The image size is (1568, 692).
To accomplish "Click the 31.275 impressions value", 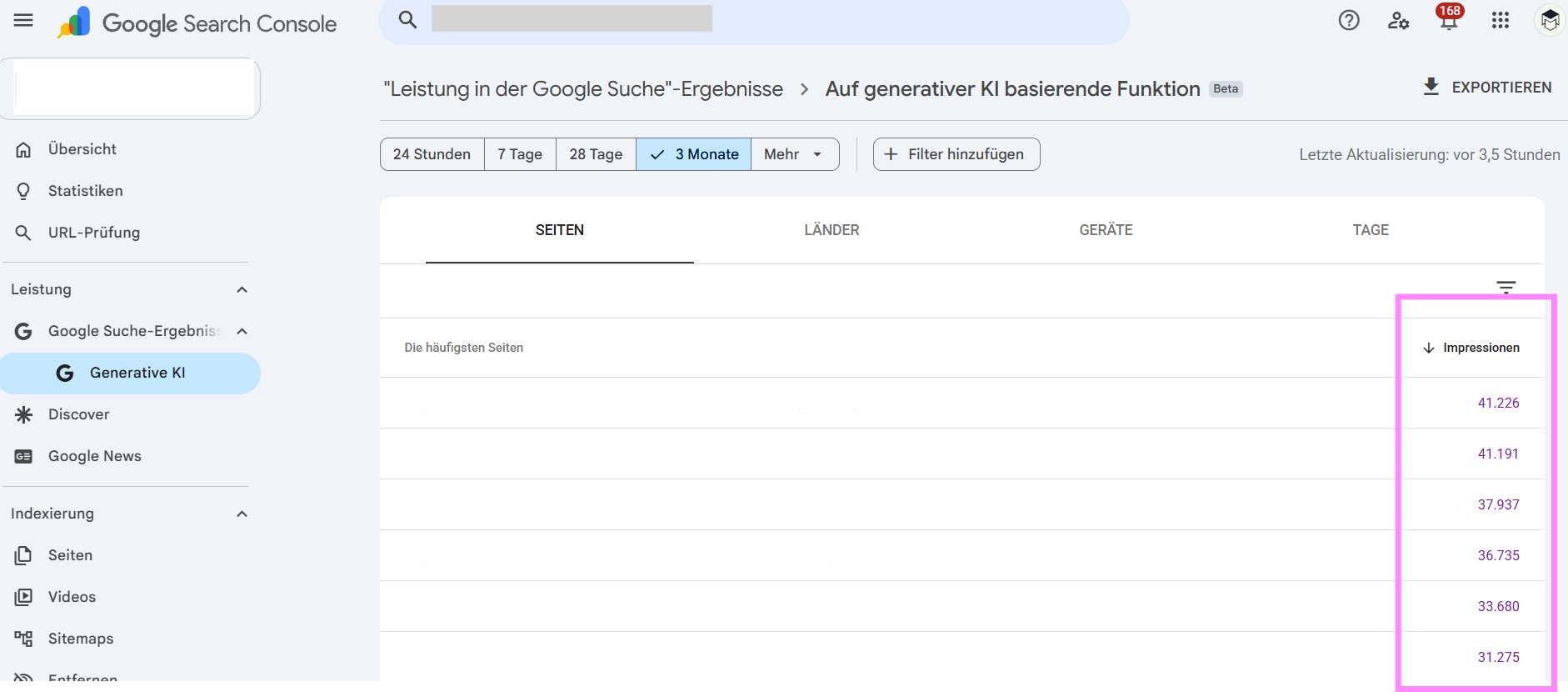I will 1498,657.
